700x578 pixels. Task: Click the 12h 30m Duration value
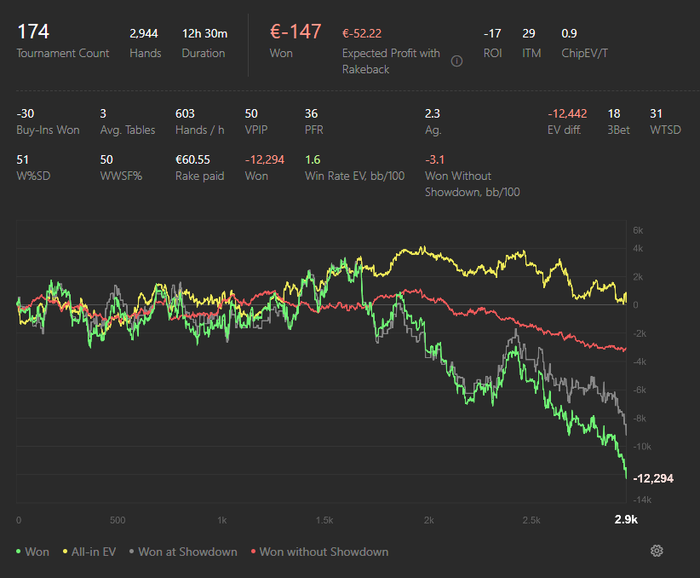204,33
